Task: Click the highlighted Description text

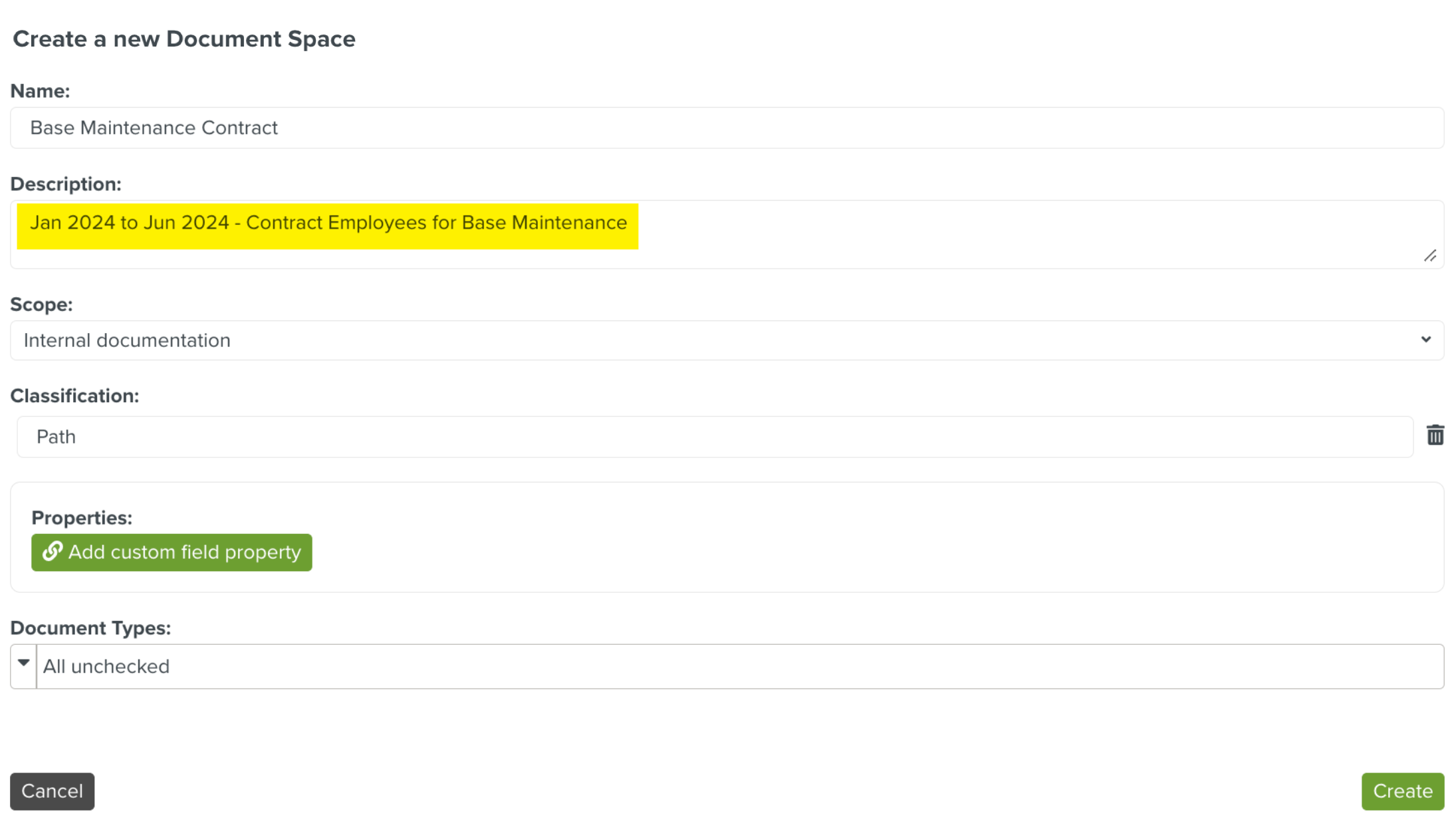Action: [x=328, y=223]
